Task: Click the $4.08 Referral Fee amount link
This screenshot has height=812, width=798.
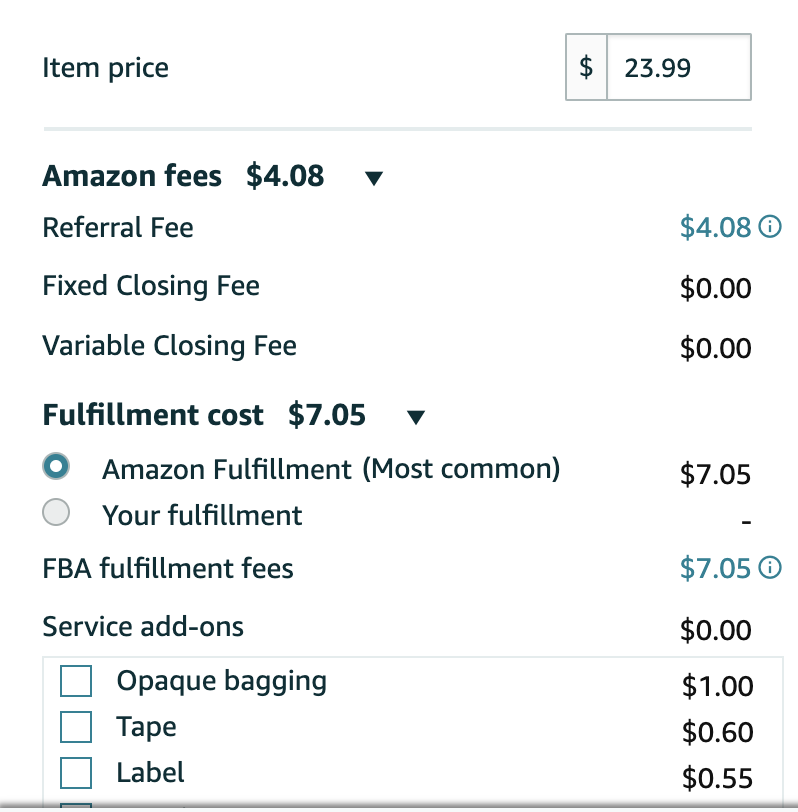Action: point(715,227)
